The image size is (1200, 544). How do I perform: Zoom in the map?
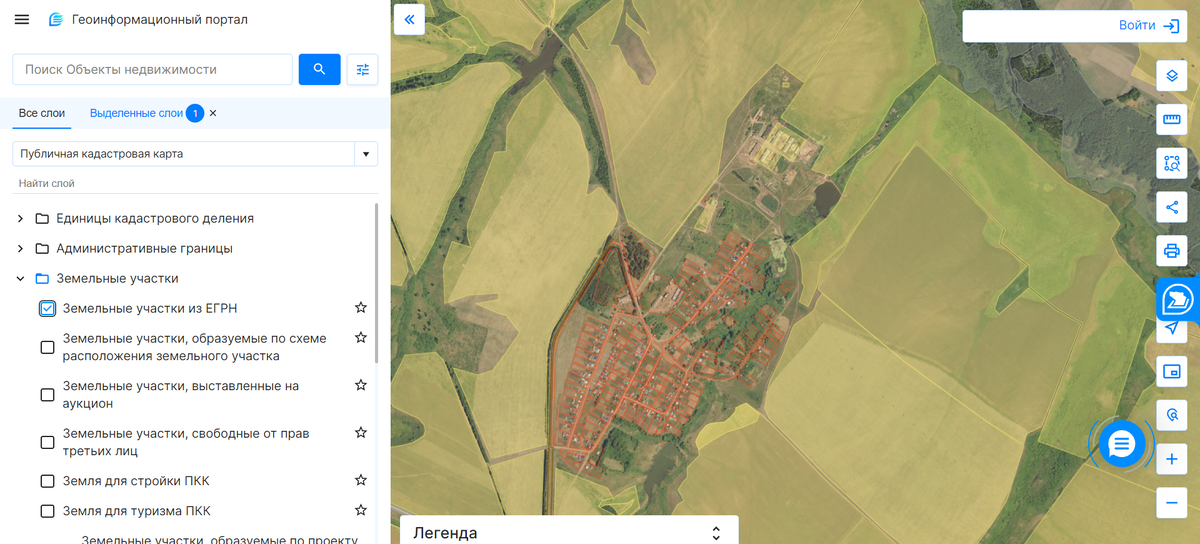point(1173,459)
